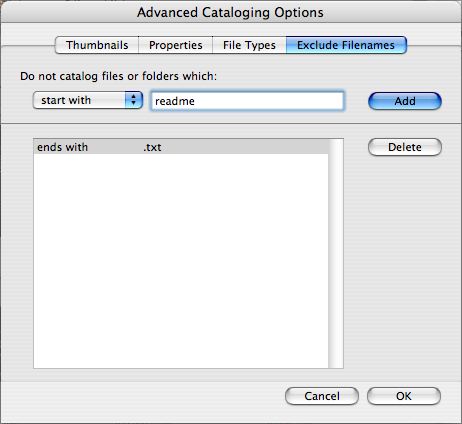Click the 'ends with' condition in the list
462x424 pixels.
coord(62,147)
